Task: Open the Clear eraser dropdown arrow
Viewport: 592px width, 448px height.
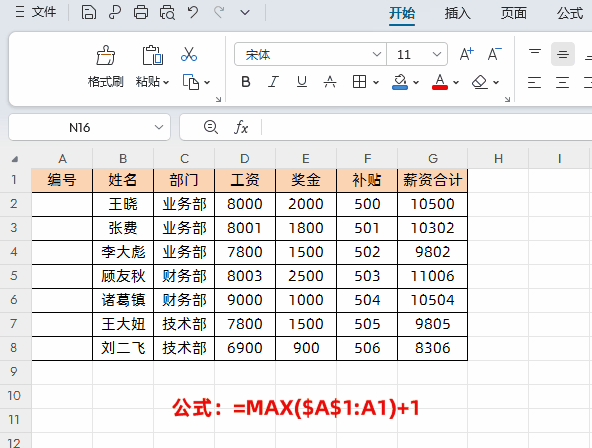Action: point(496,82)
